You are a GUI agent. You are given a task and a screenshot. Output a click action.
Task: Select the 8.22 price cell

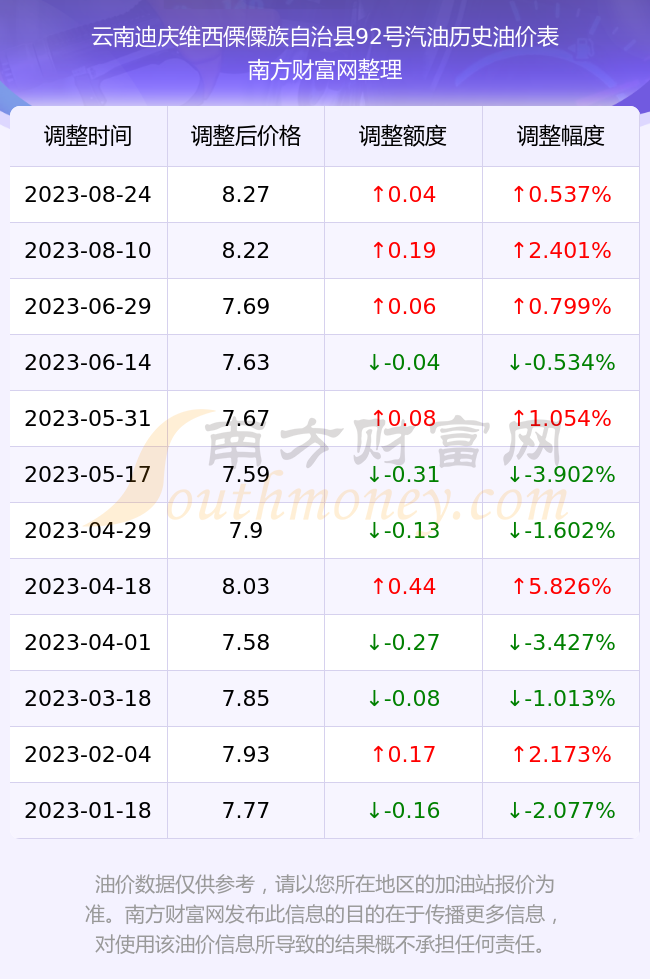click(246, 251)
